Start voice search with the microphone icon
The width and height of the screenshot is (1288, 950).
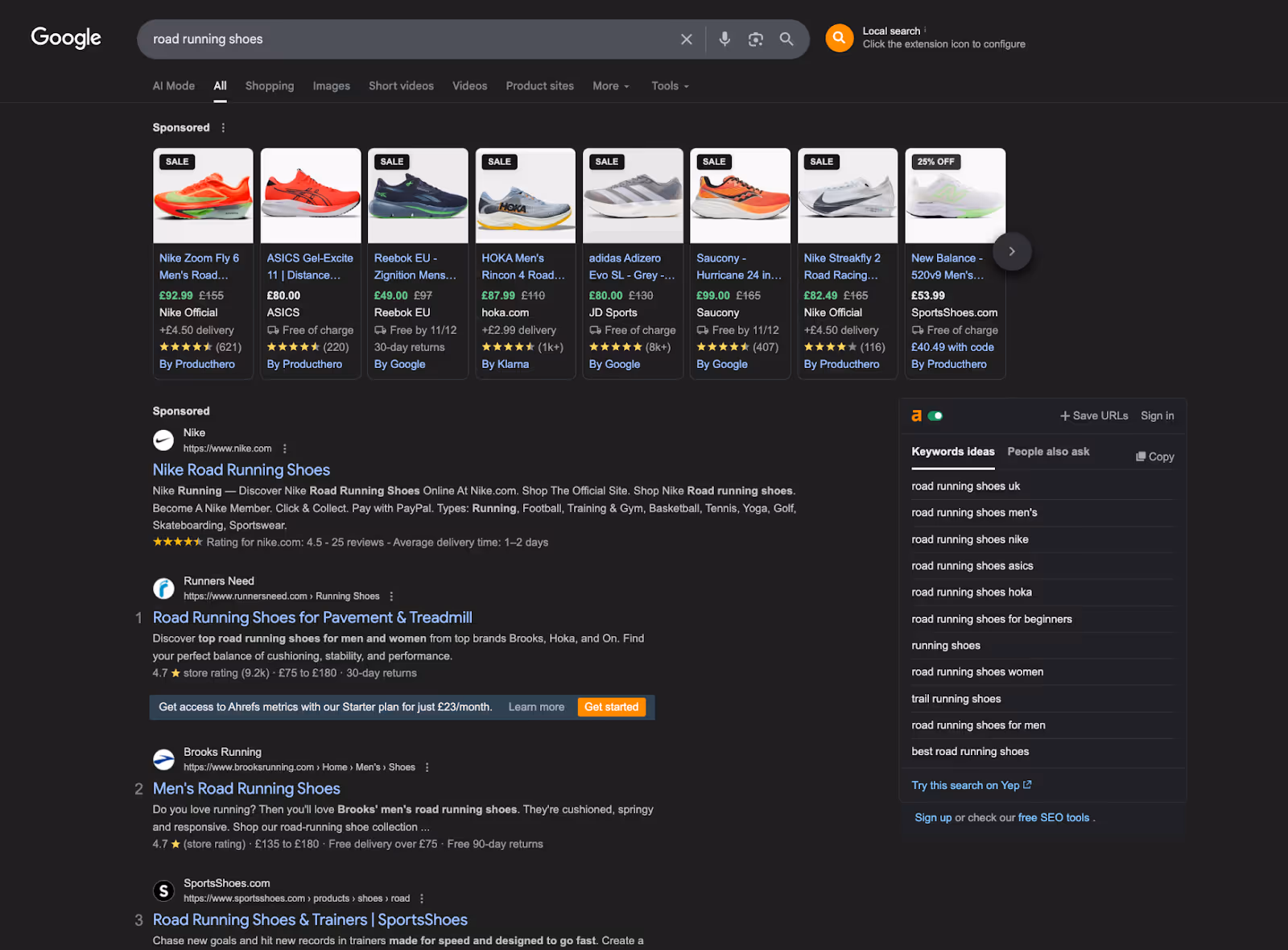[x=724, y=39]
